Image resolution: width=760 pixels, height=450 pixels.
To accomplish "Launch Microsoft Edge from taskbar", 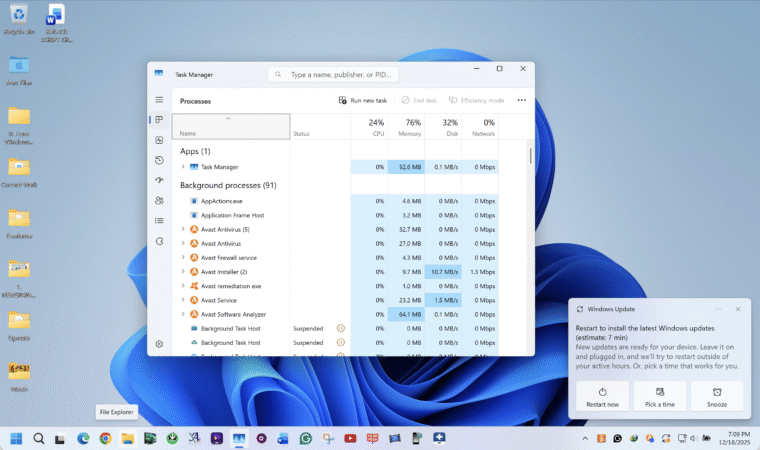I will (x=83, y=438).
